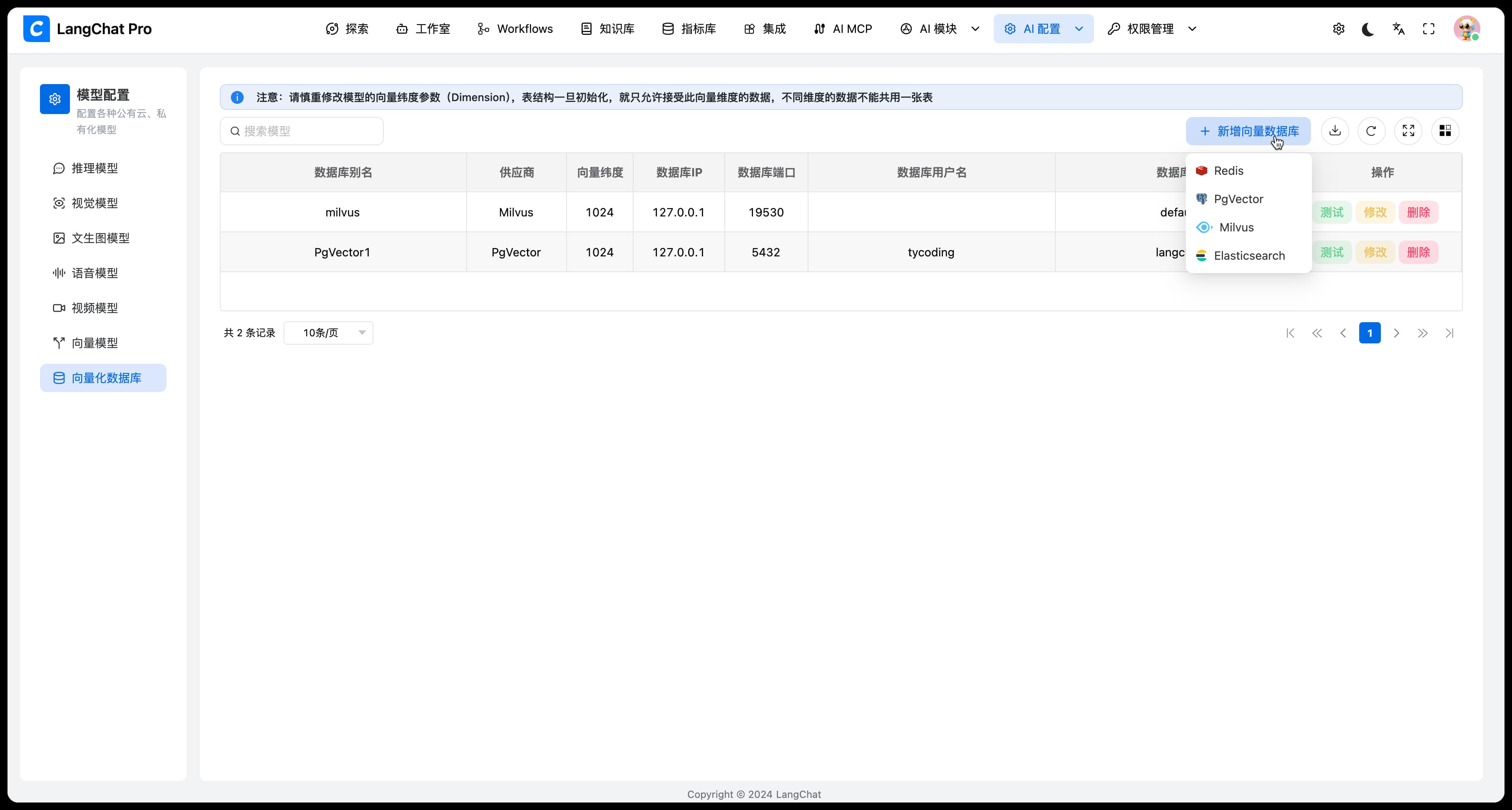Click the PgVector1 alias cell
1512x810 pixels.
pos(343,252)
